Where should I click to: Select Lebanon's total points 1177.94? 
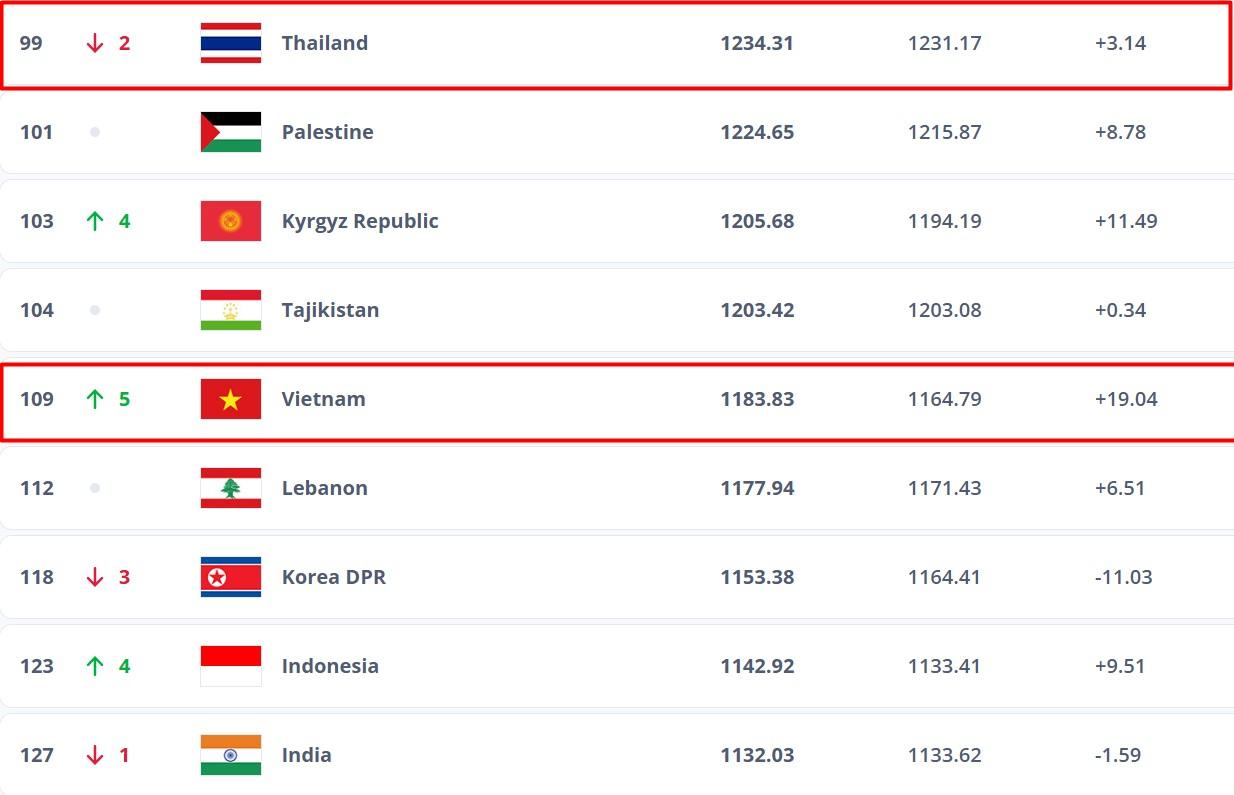coord(757,488)
